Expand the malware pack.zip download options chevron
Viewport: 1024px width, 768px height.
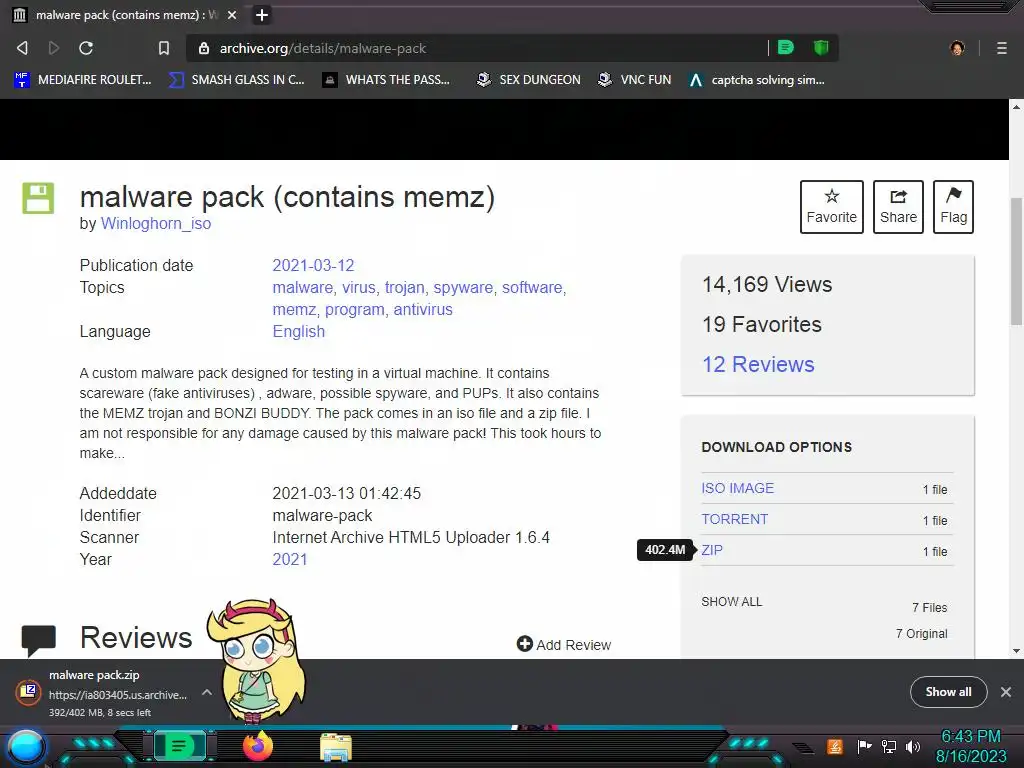coord(206,692)
